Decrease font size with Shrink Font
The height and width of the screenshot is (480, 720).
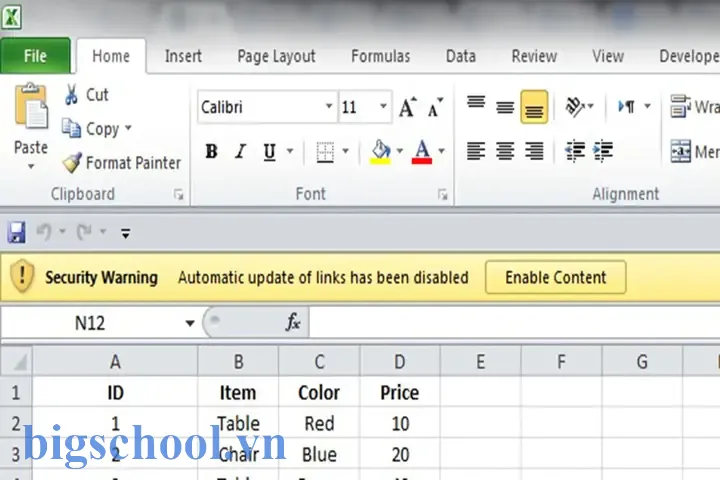pyautogui.click(x=434, y=107)
